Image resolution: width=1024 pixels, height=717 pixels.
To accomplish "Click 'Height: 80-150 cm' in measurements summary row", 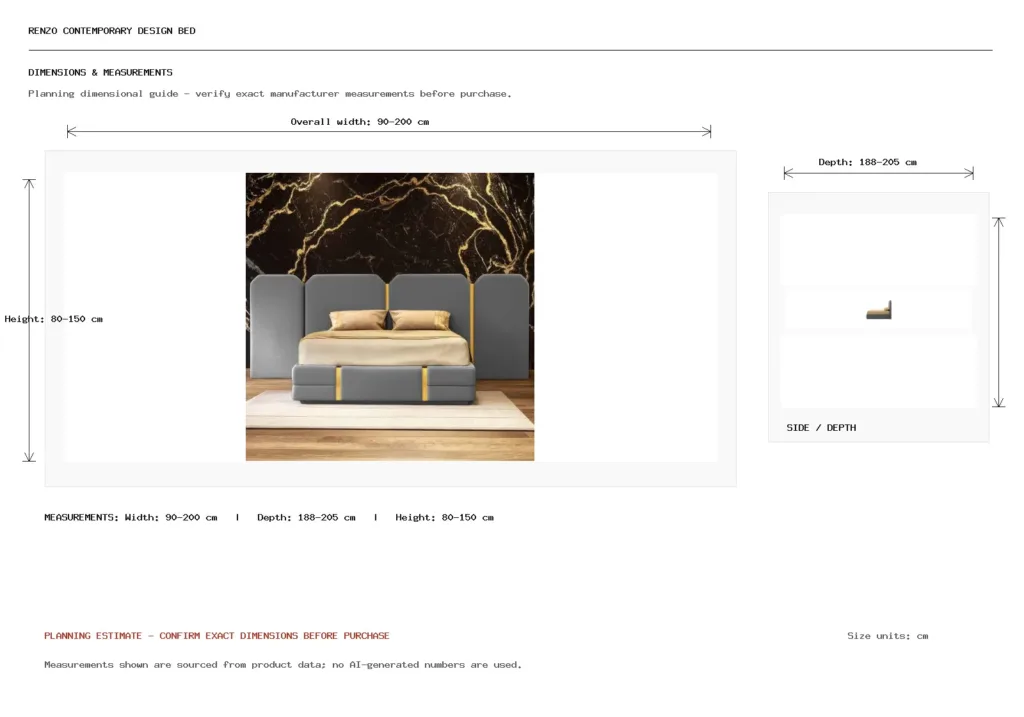I will tap(445, 517).
